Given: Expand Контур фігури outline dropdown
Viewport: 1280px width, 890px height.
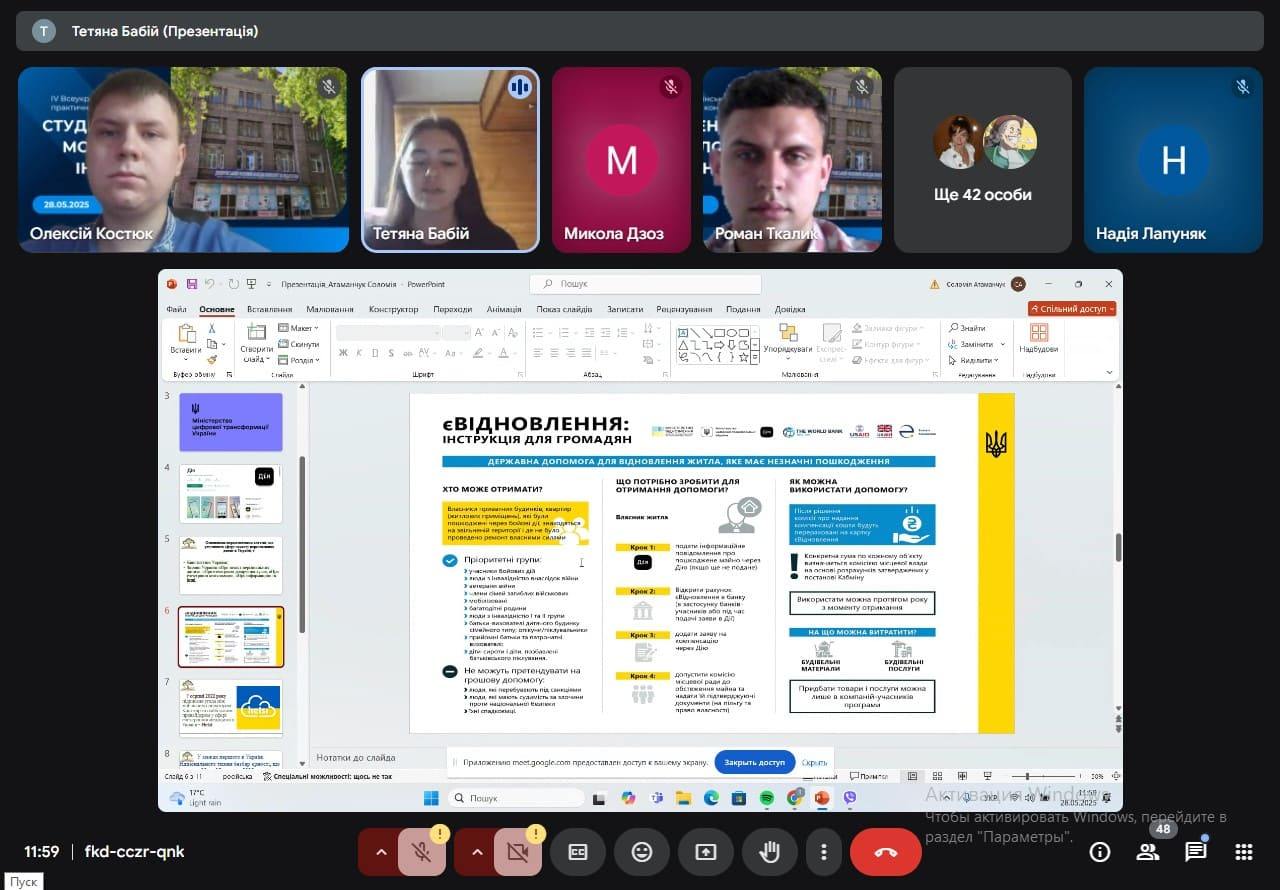Looking at the screenshot, I should tap(886, 344).
